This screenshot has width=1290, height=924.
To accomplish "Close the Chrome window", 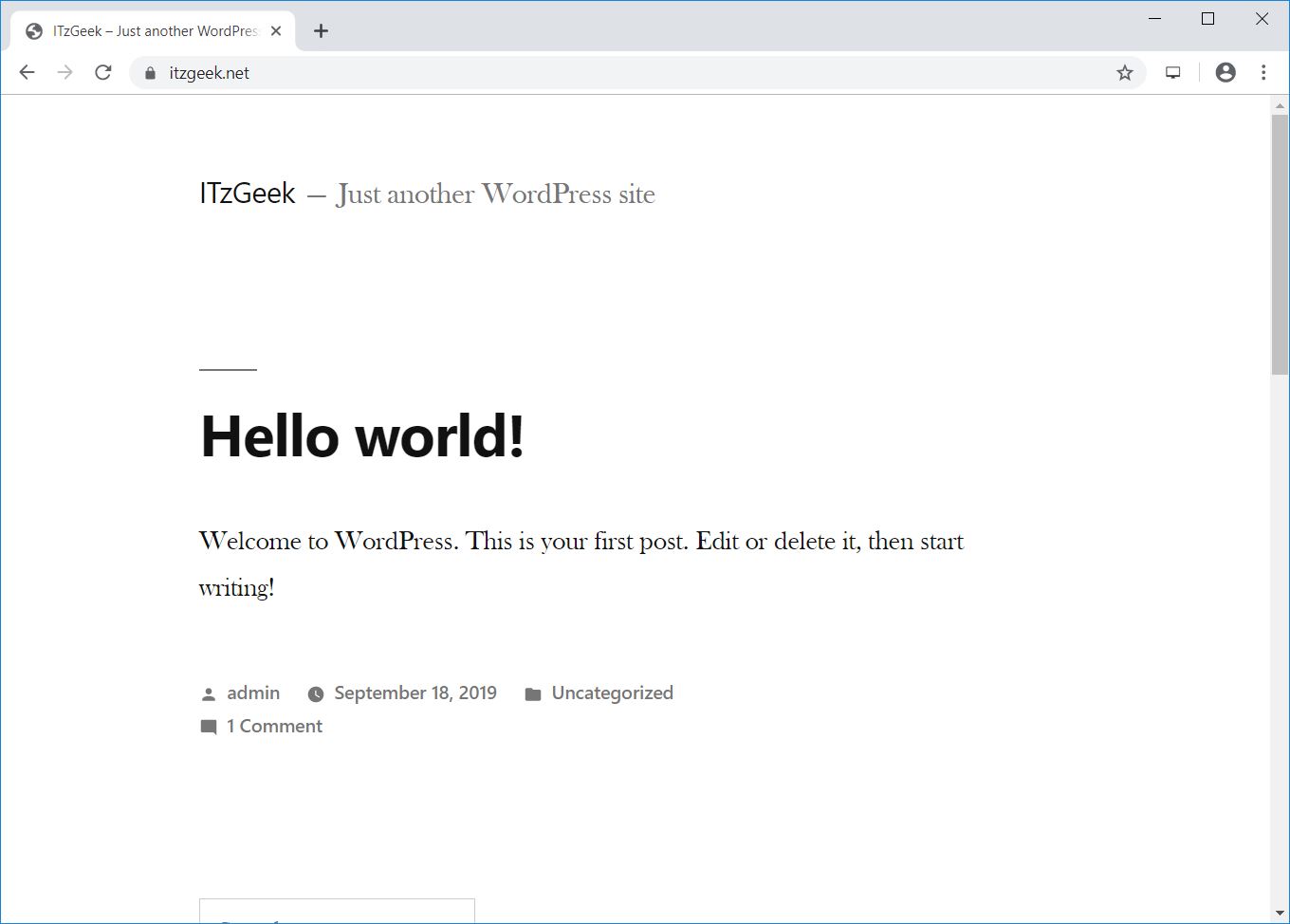I will [x=1262, y=18].
